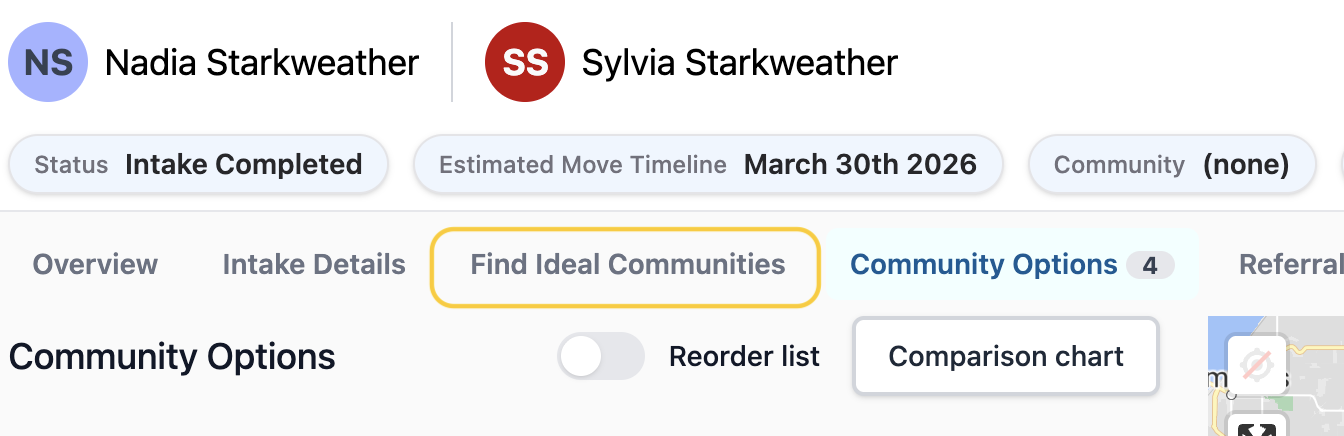Click the Community Options heading

point(172,357)
